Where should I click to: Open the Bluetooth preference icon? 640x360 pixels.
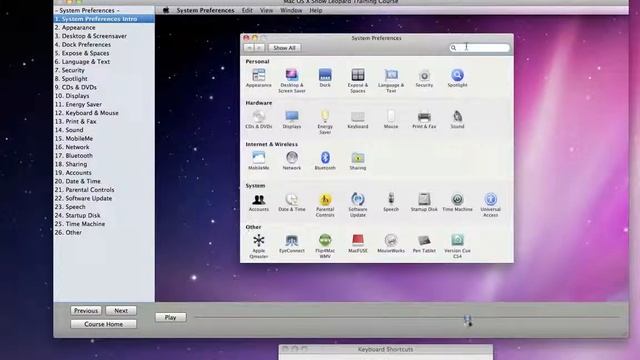point(325,158)
